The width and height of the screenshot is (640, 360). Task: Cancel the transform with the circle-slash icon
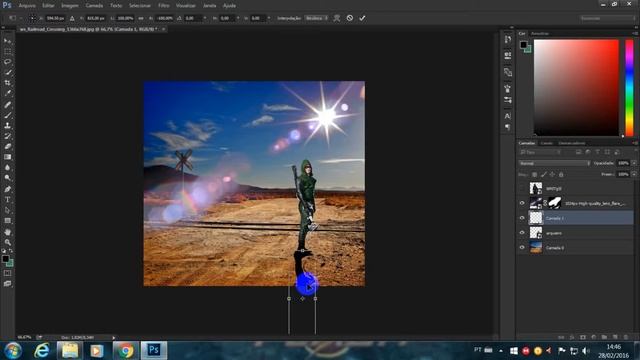click(x=350, y=18)
